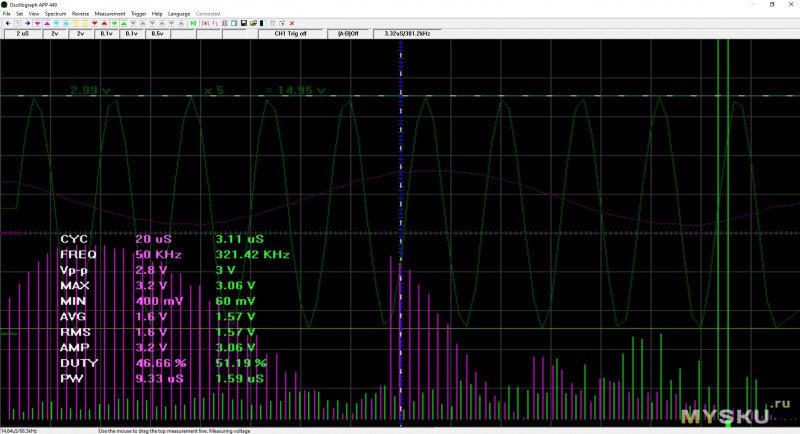The height and width of the screenshot is (434, 800).
Task: Click the magenta down arrow channel icon
Action: point(37,23)
